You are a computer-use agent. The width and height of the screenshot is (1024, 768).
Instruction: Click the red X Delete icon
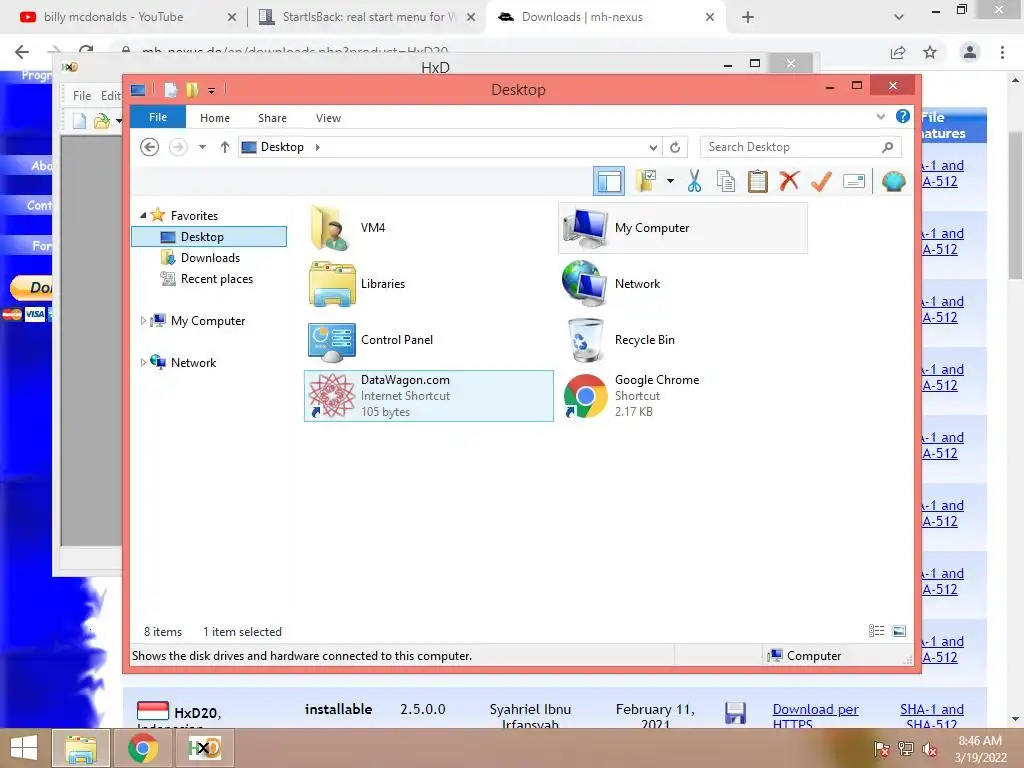tap(789, 180)
